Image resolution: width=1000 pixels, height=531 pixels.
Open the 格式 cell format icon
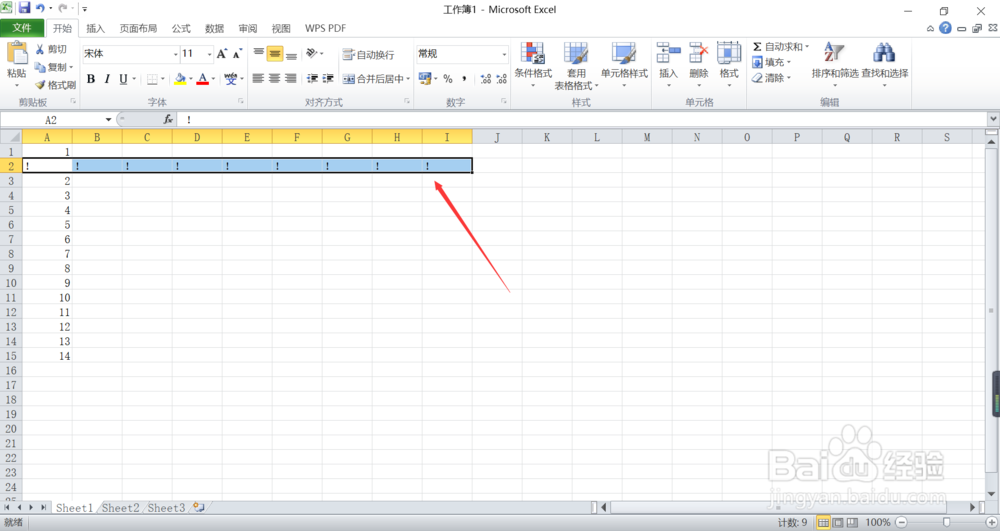tap(729, 54)
